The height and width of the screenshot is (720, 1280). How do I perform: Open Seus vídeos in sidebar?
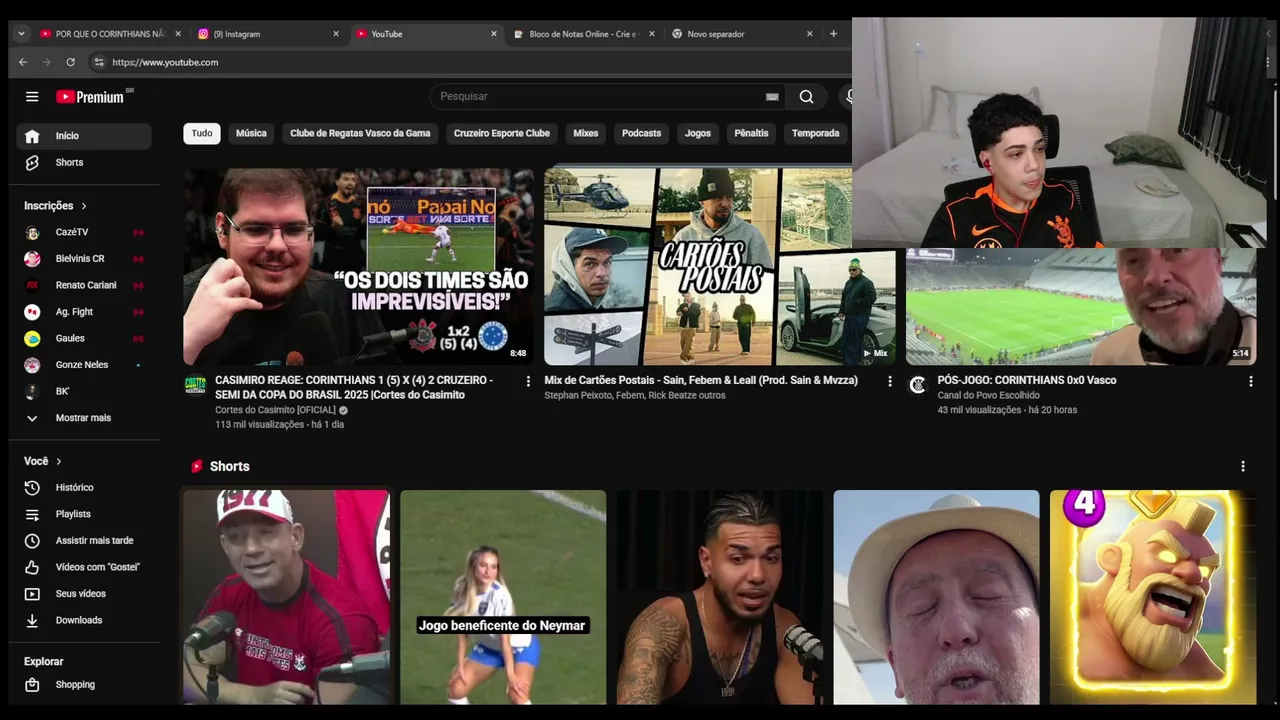pos(84,594)
